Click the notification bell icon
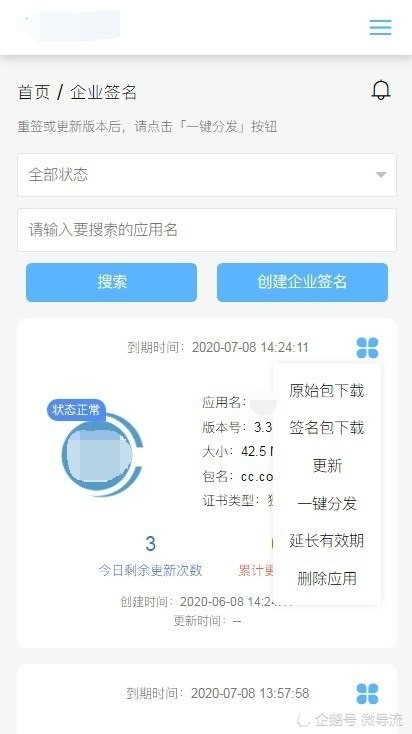This screenshot has width=412, height=734. [x=381, y=90]
